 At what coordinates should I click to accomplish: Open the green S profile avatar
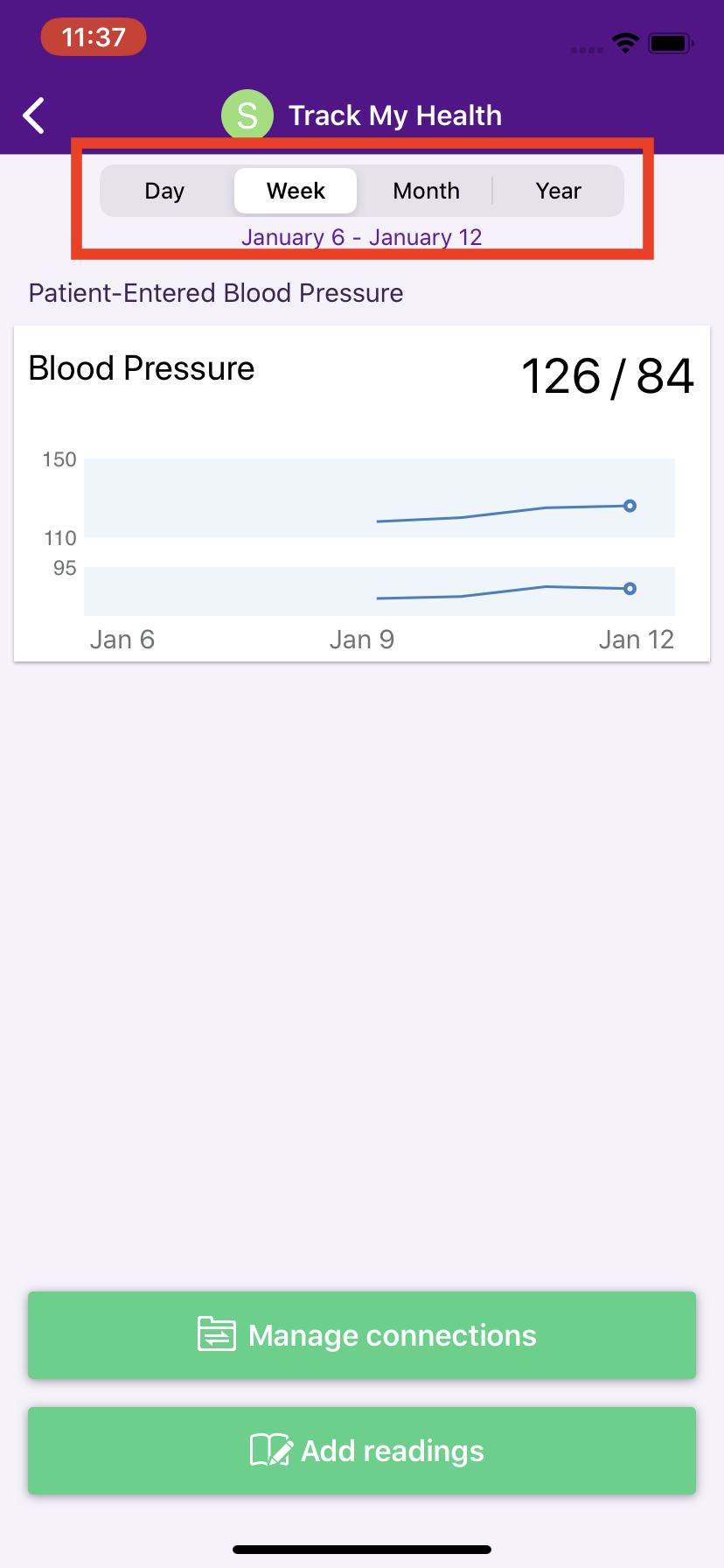(x=247, y=115)
